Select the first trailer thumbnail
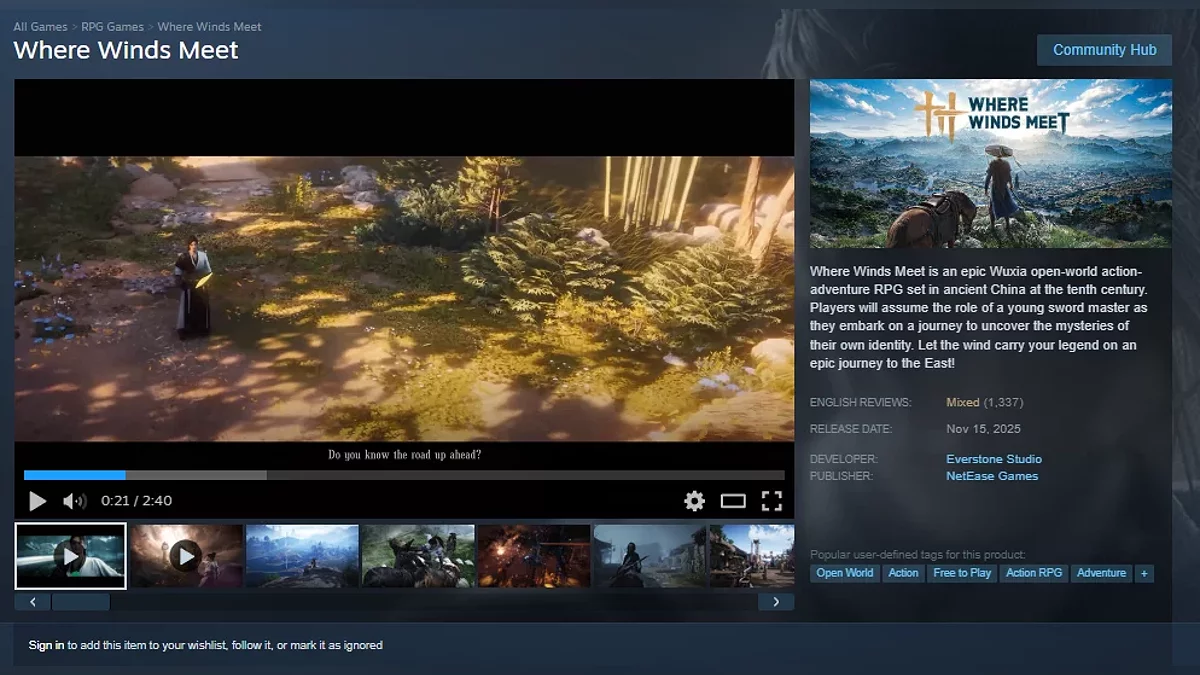This screenshot has height=675, width=1200. pos(71,556)
